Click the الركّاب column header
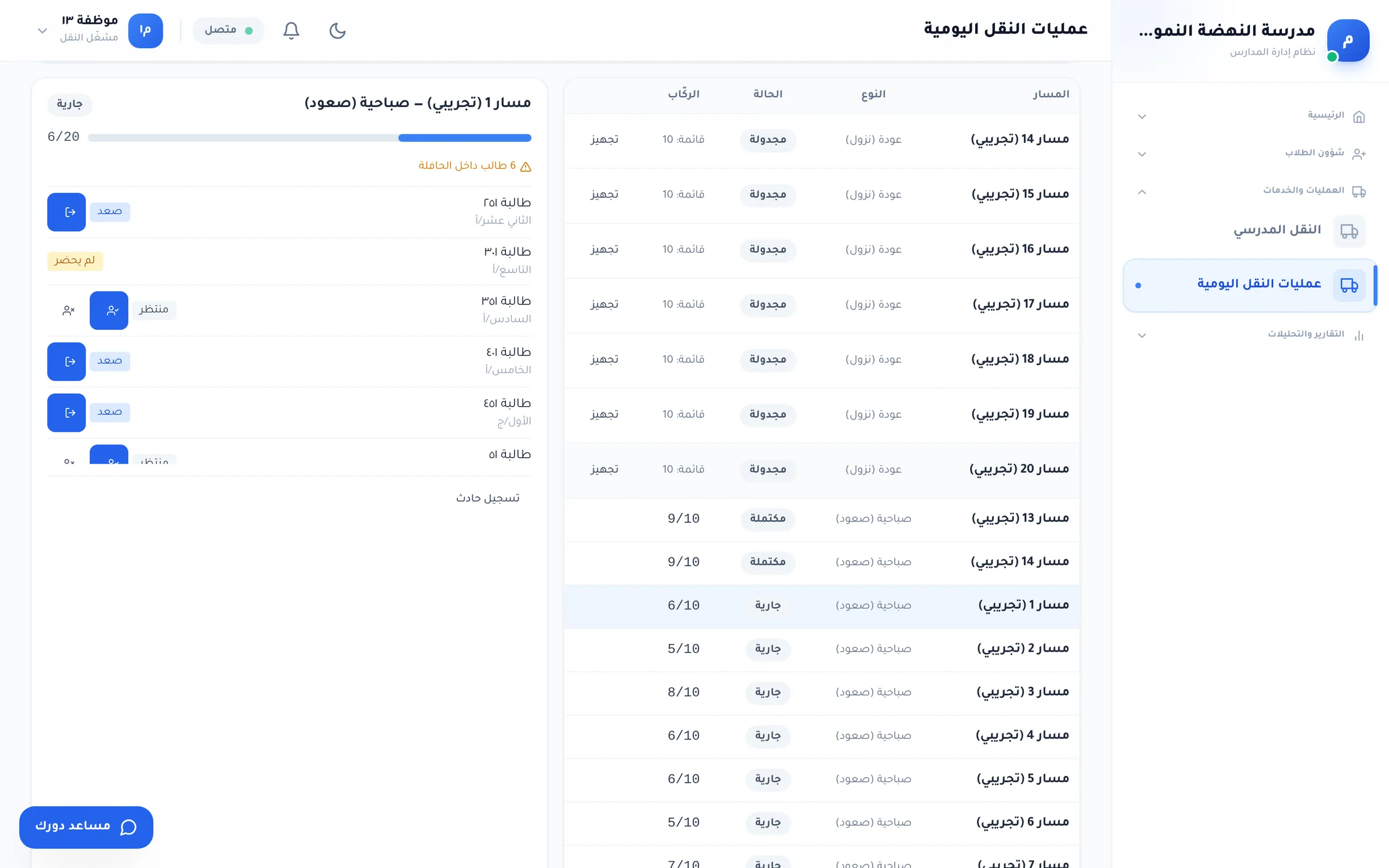 pos(684,94)
